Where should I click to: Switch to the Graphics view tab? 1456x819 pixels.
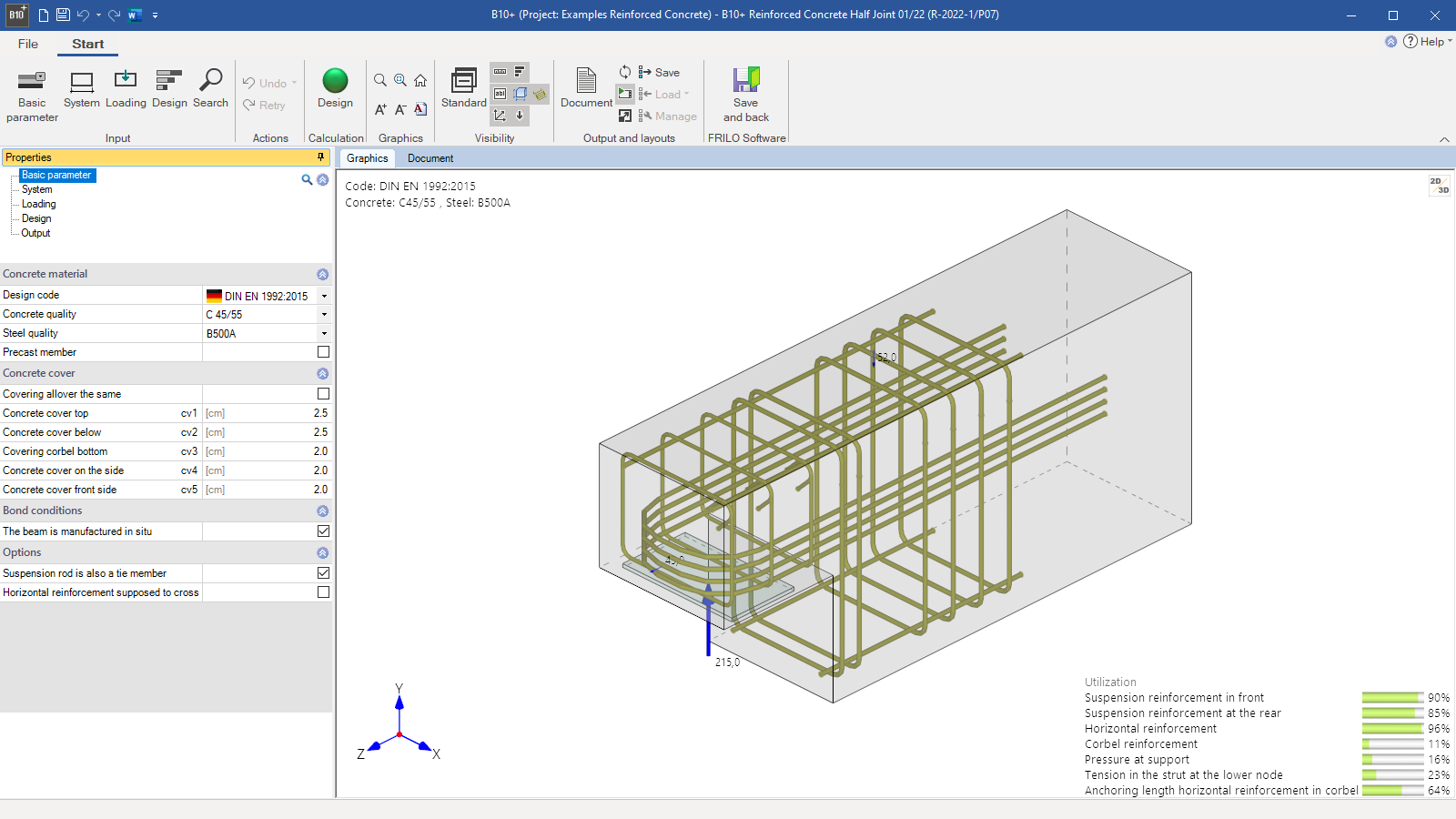(367, 158)
